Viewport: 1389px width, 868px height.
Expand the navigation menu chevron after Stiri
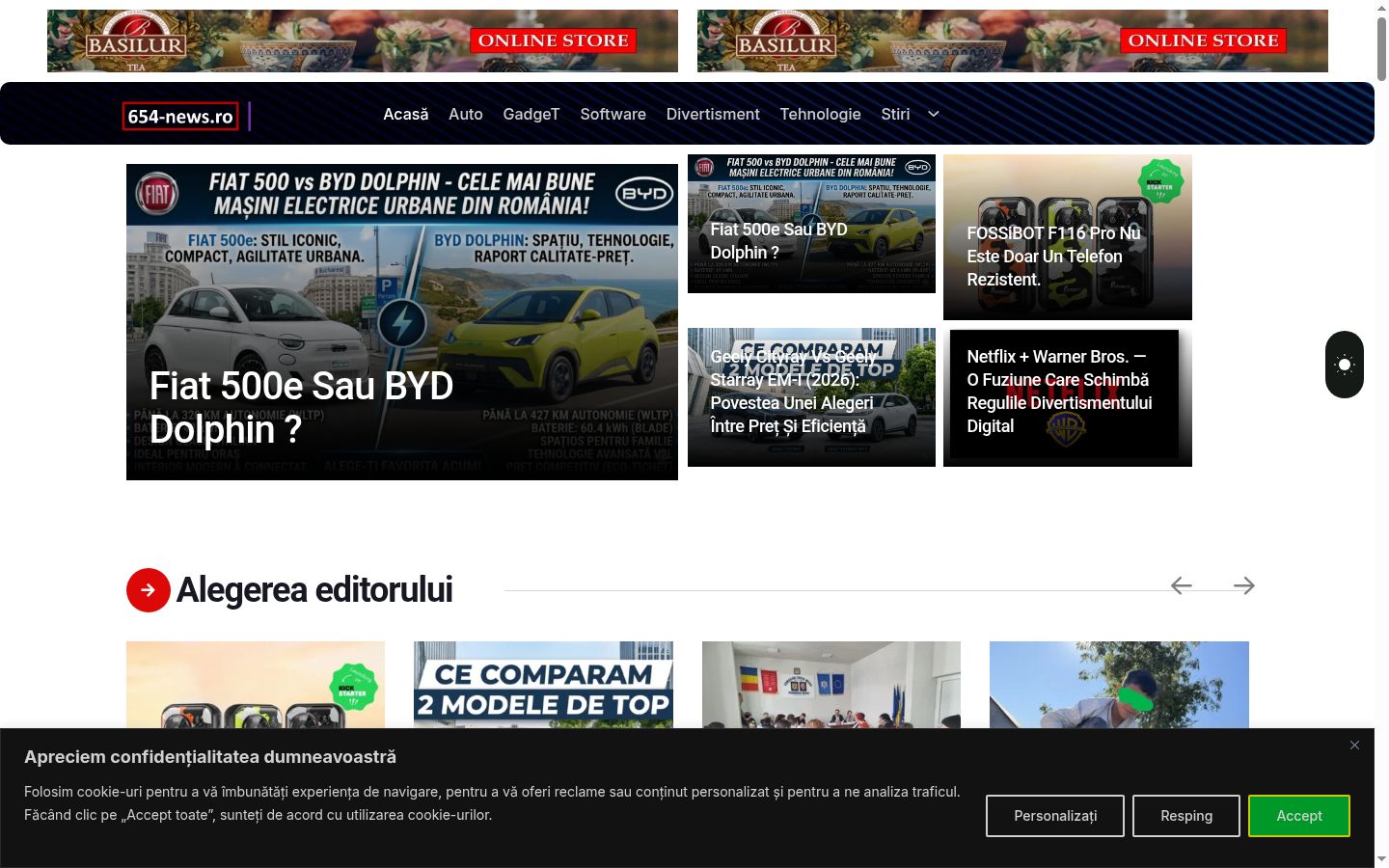coord(934,114)
